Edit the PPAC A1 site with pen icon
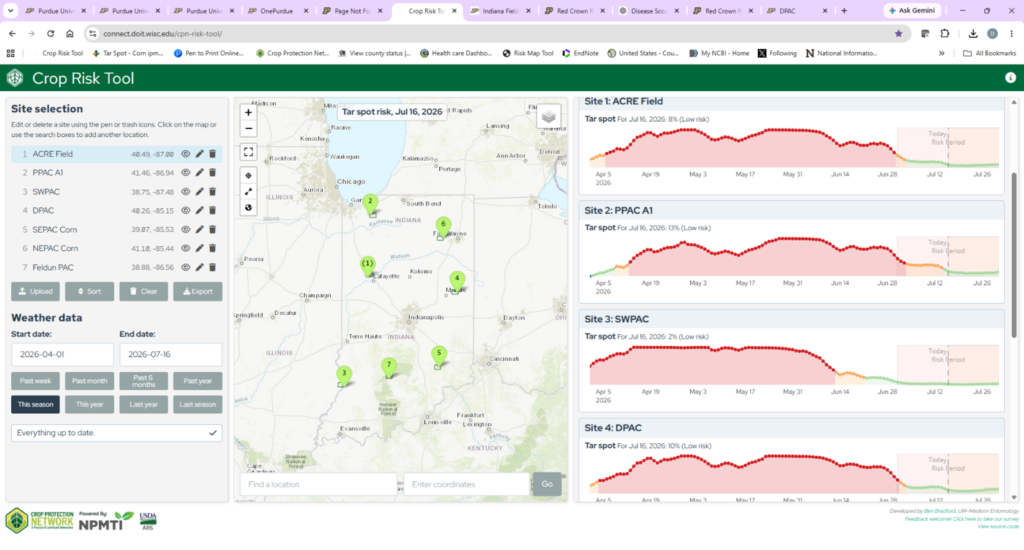1024x550 pixels. (199, 173)
